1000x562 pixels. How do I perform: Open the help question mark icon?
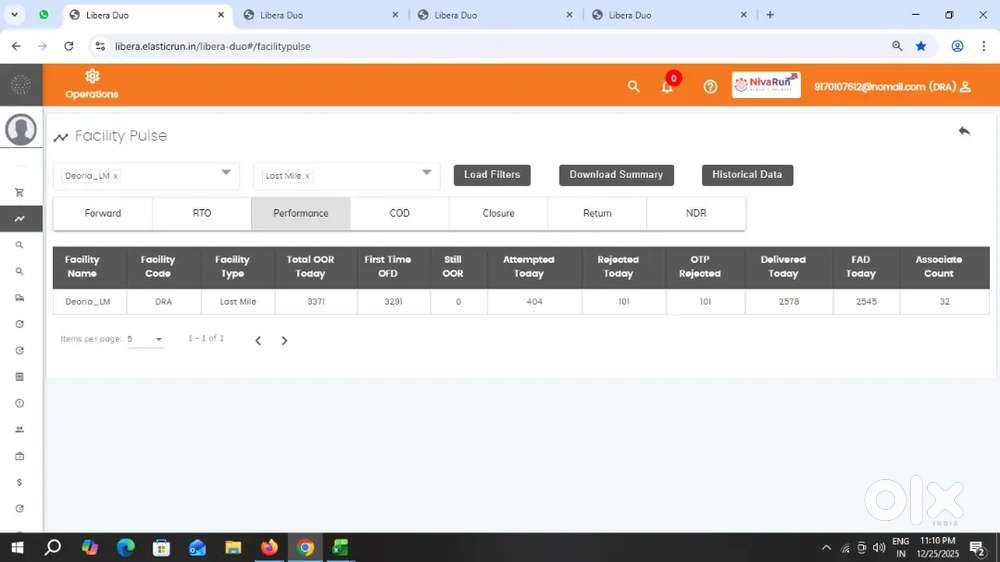[710, 87]
